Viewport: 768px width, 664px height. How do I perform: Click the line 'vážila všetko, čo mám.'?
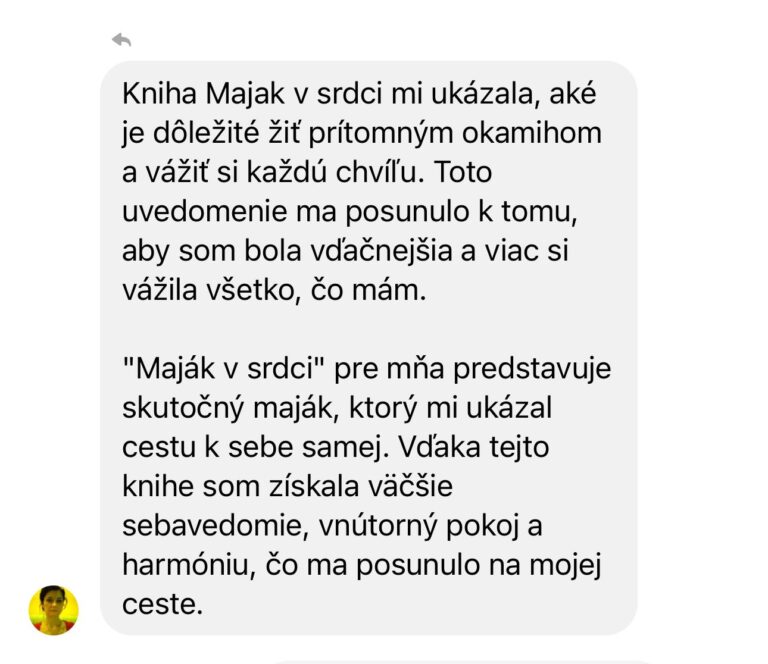(x=274, y=290)
